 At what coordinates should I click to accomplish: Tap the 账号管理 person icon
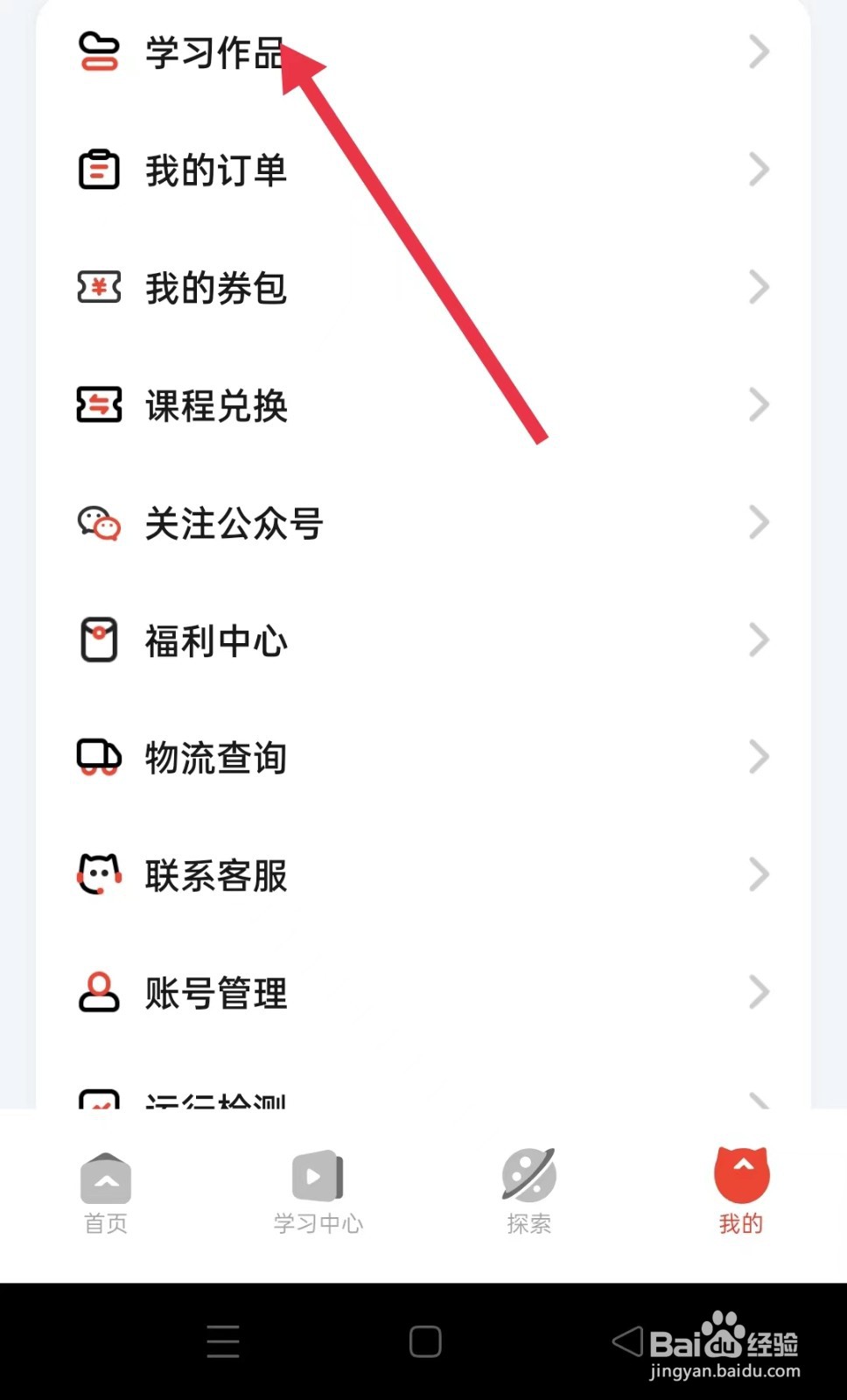pyautogui.click(x=99, y=992)
